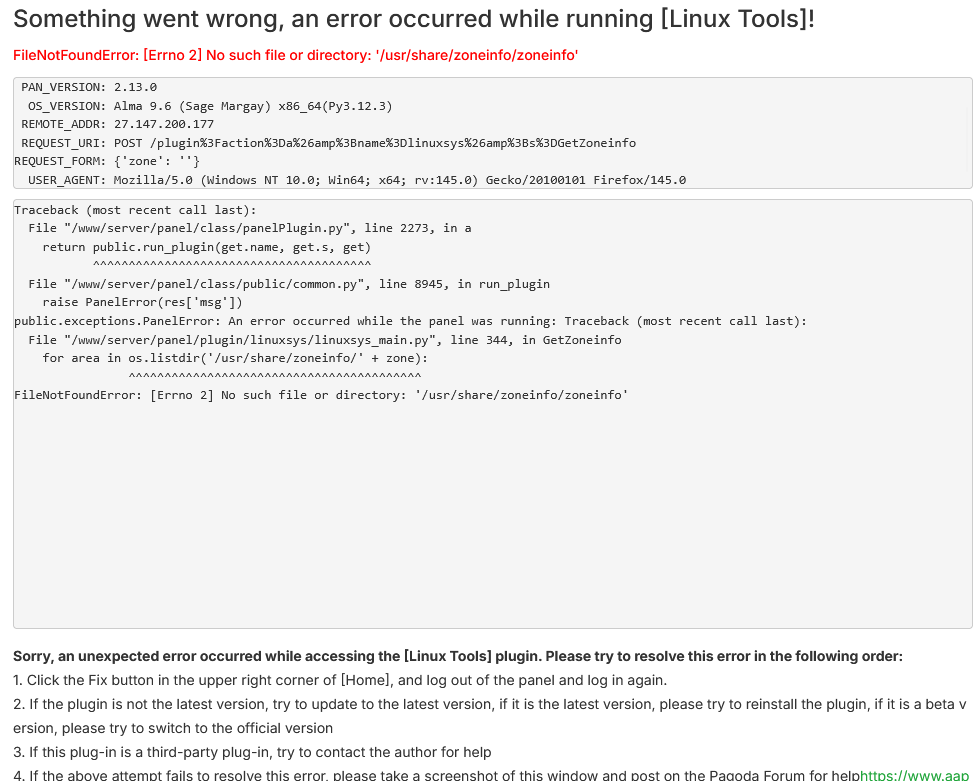Click the red FileNotFoundError message line
The image size is (977, 781).
(295, 56)
